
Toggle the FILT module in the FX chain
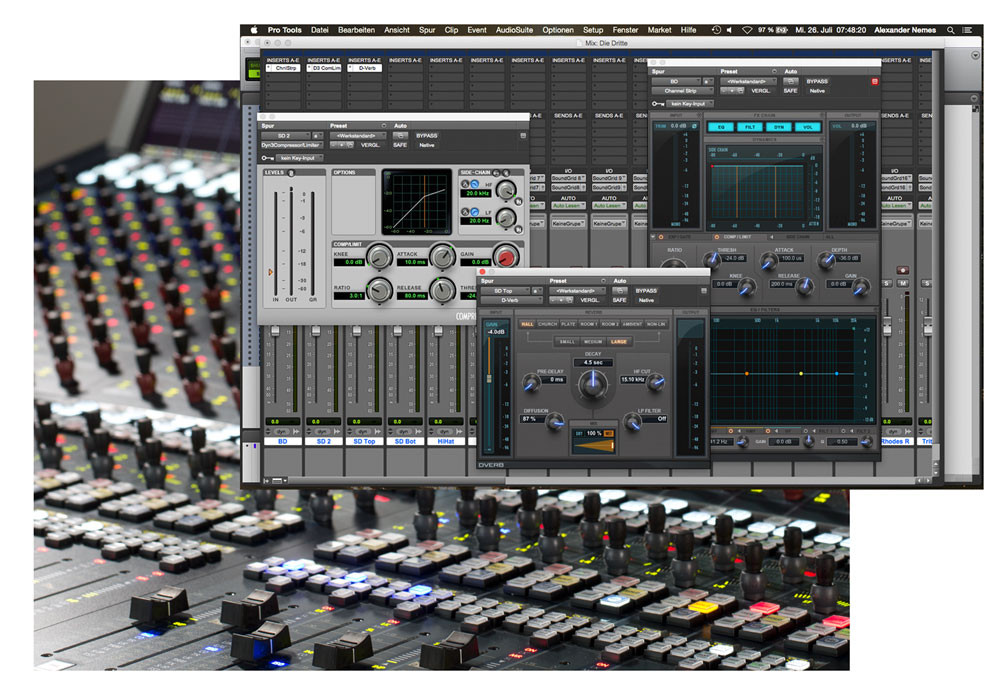750,128
